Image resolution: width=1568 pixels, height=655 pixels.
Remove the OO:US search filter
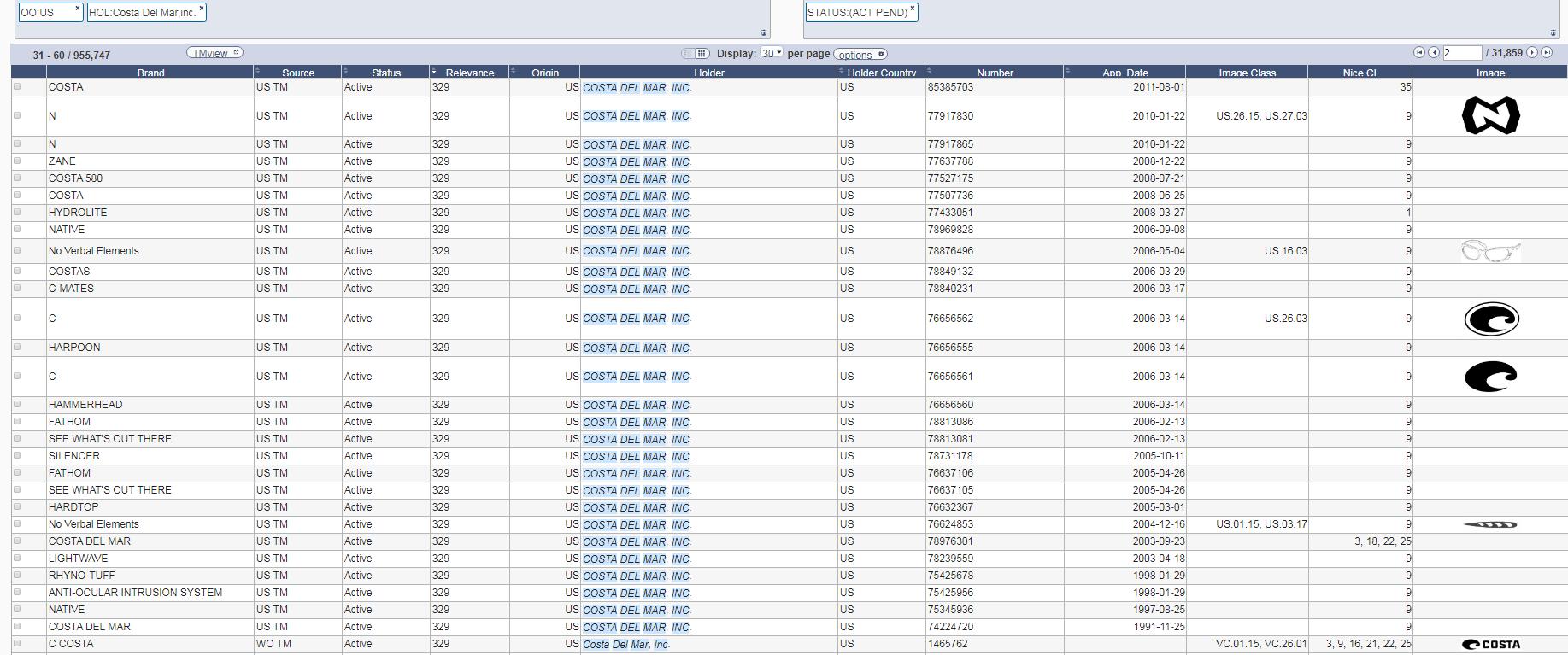[x=77, y=9]
